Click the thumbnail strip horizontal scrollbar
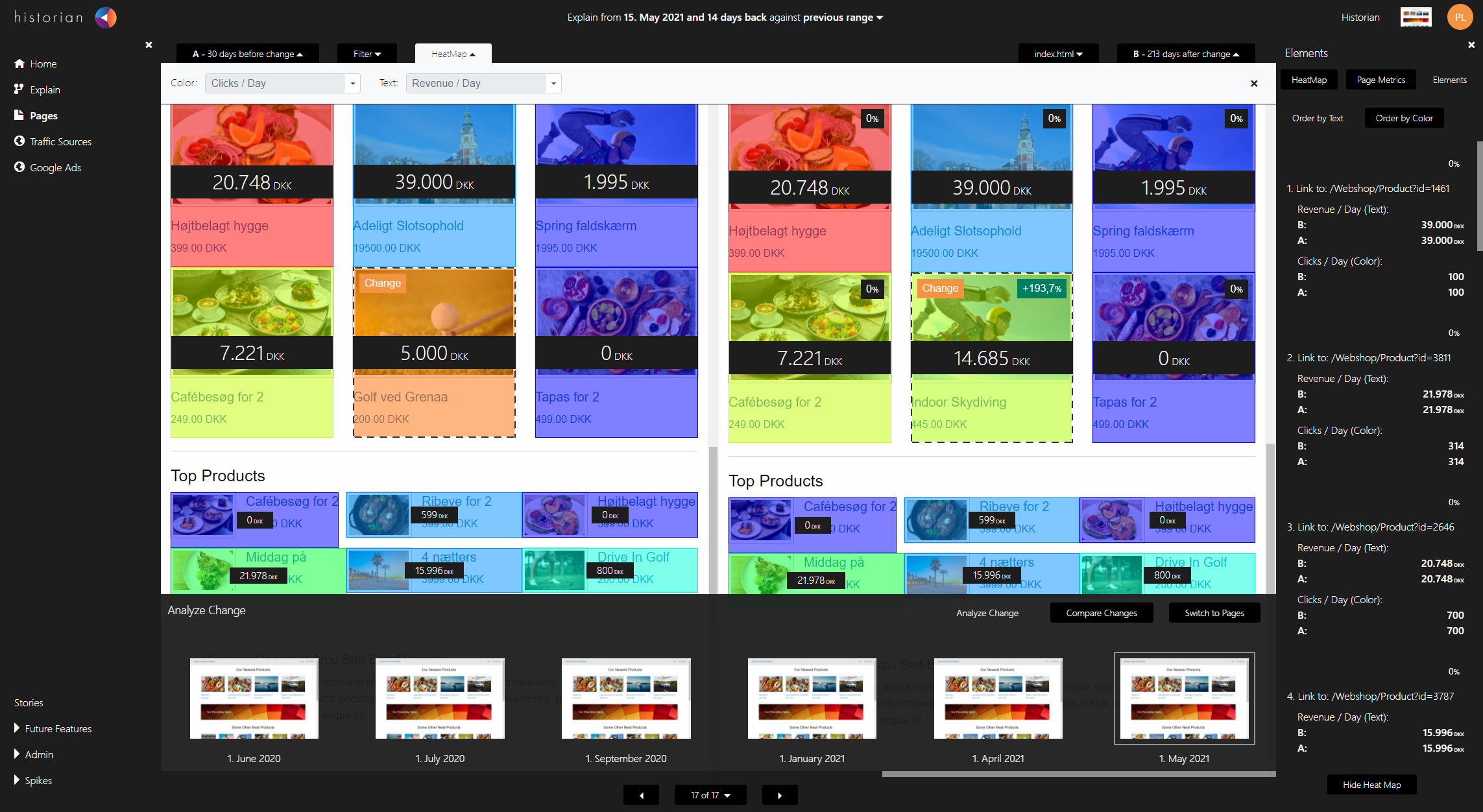Screen dimensions: 1483x812 point(1079,774)
